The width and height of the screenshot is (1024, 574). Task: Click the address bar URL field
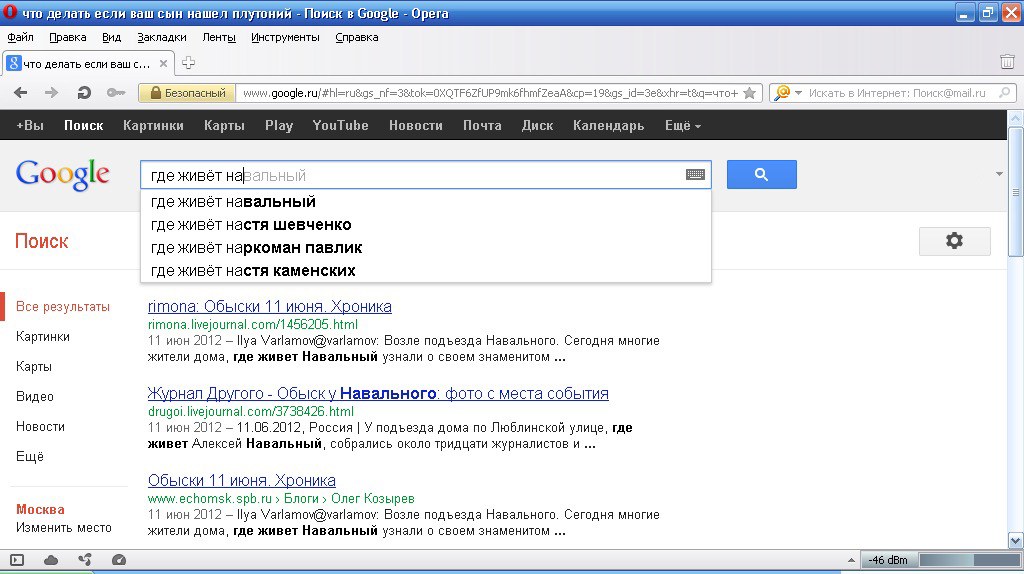490,93
